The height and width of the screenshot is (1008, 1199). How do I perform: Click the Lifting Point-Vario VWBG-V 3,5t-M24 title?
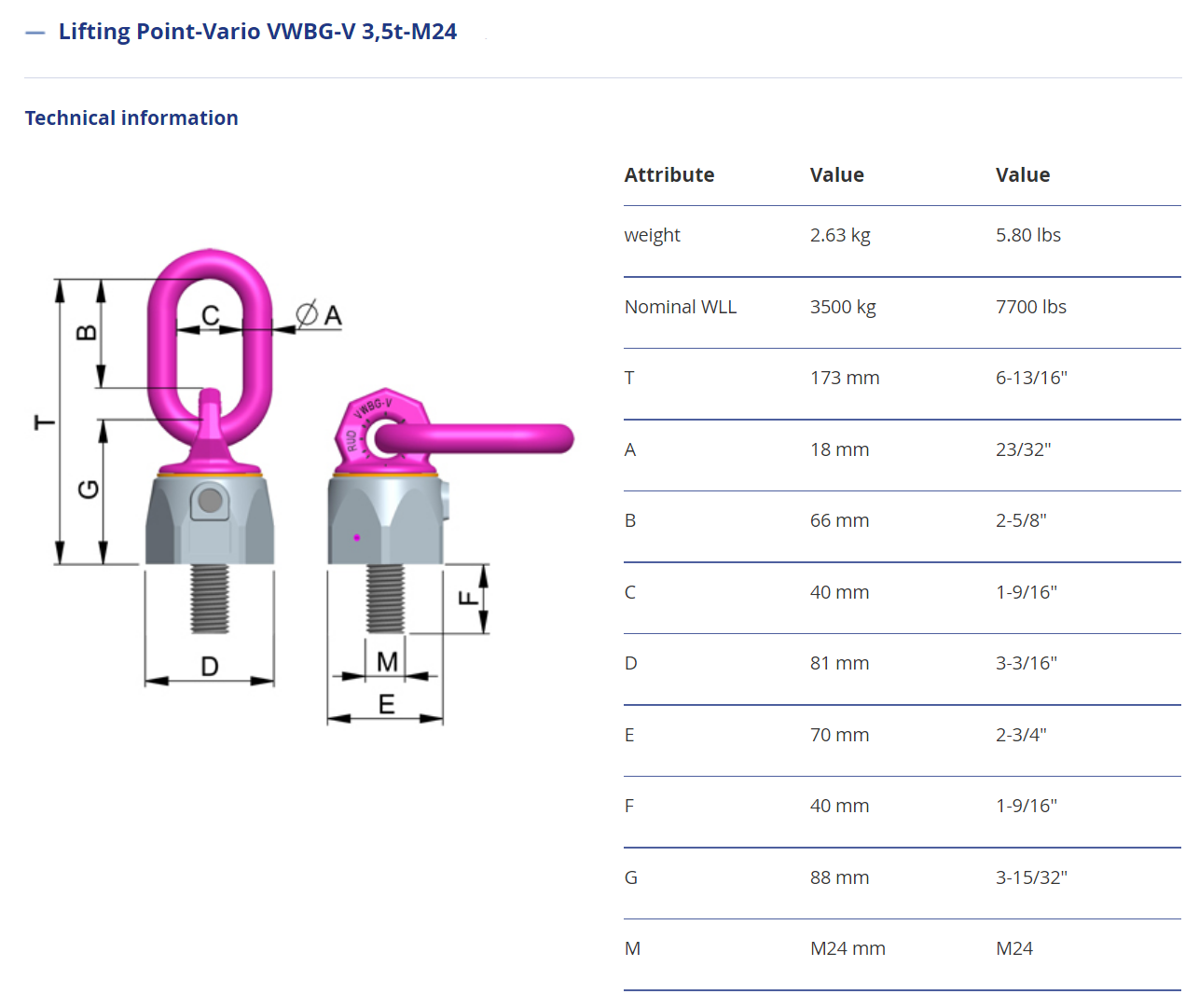pyautogui.click(x=257, y=32)
